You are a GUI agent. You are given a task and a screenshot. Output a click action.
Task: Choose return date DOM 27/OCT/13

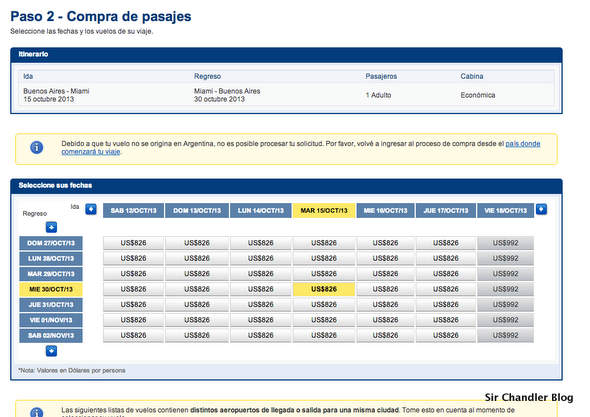click(51, 243)
